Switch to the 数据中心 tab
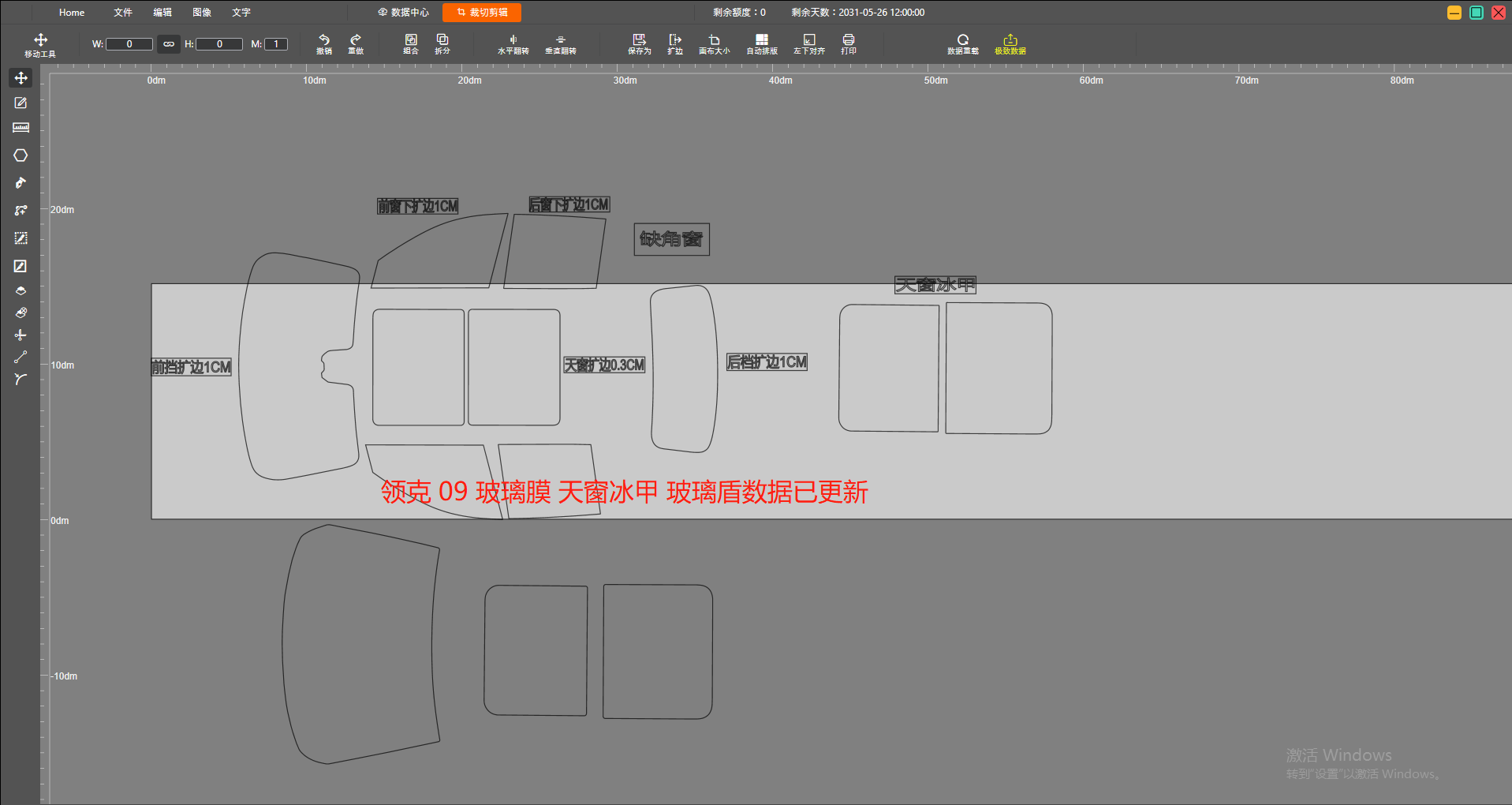 point(404,13)
